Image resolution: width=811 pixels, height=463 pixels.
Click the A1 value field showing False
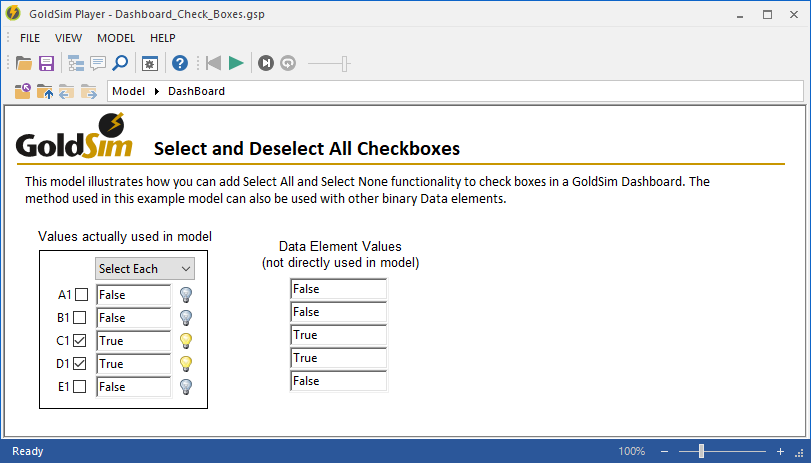(x=133, y=295)
